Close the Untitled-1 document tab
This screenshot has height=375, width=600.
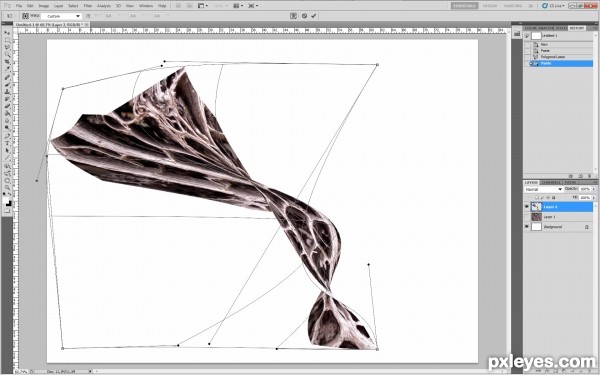(x=86, y=24)
